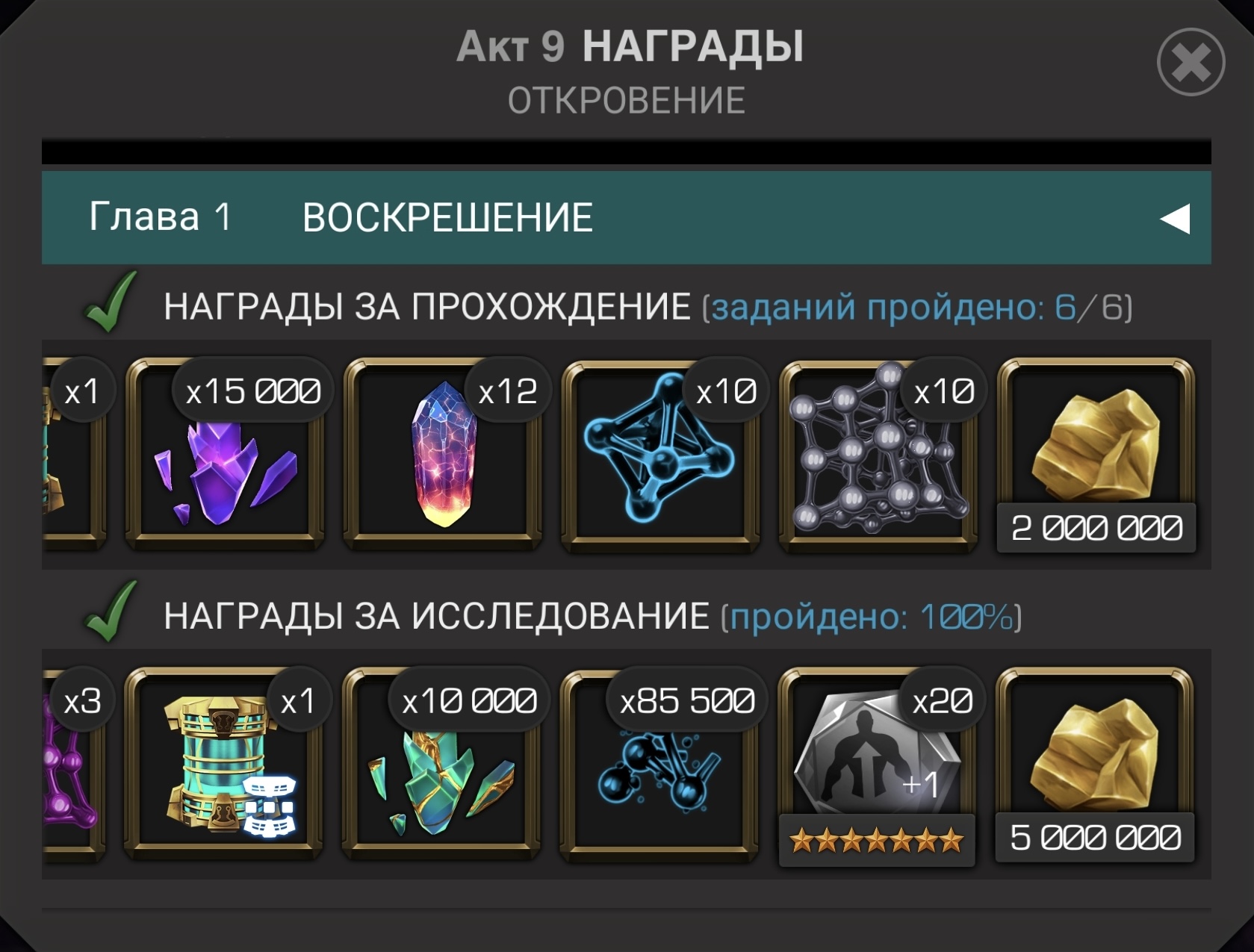The height and width of the screenshot is (952, 1254).
Task: Click the green checkmark beside exploration rewards
Action: pyautogui.click(x=110, y=612)
